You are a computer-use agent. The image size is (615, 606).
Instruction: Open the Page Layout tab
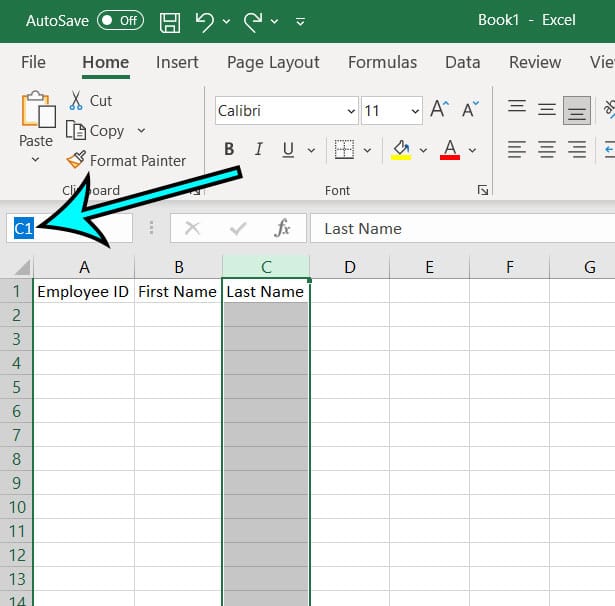[273, 62]
